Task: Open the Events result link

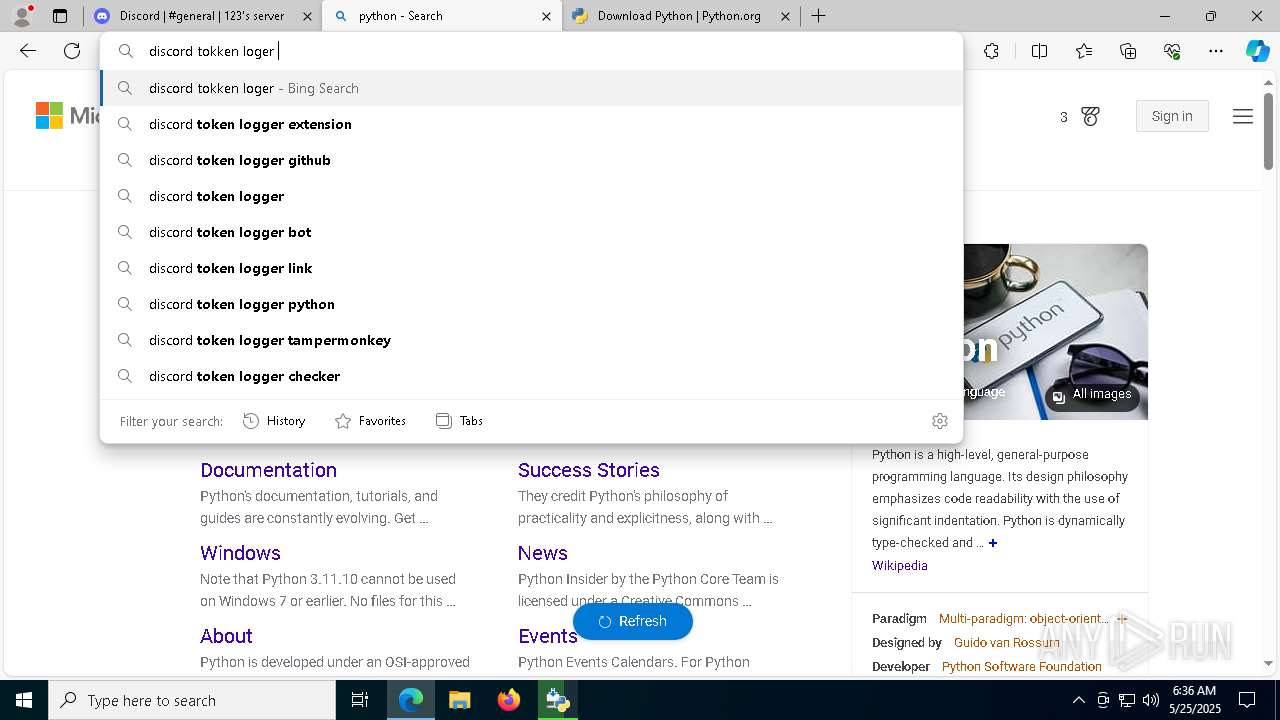Action: point(547,636)
